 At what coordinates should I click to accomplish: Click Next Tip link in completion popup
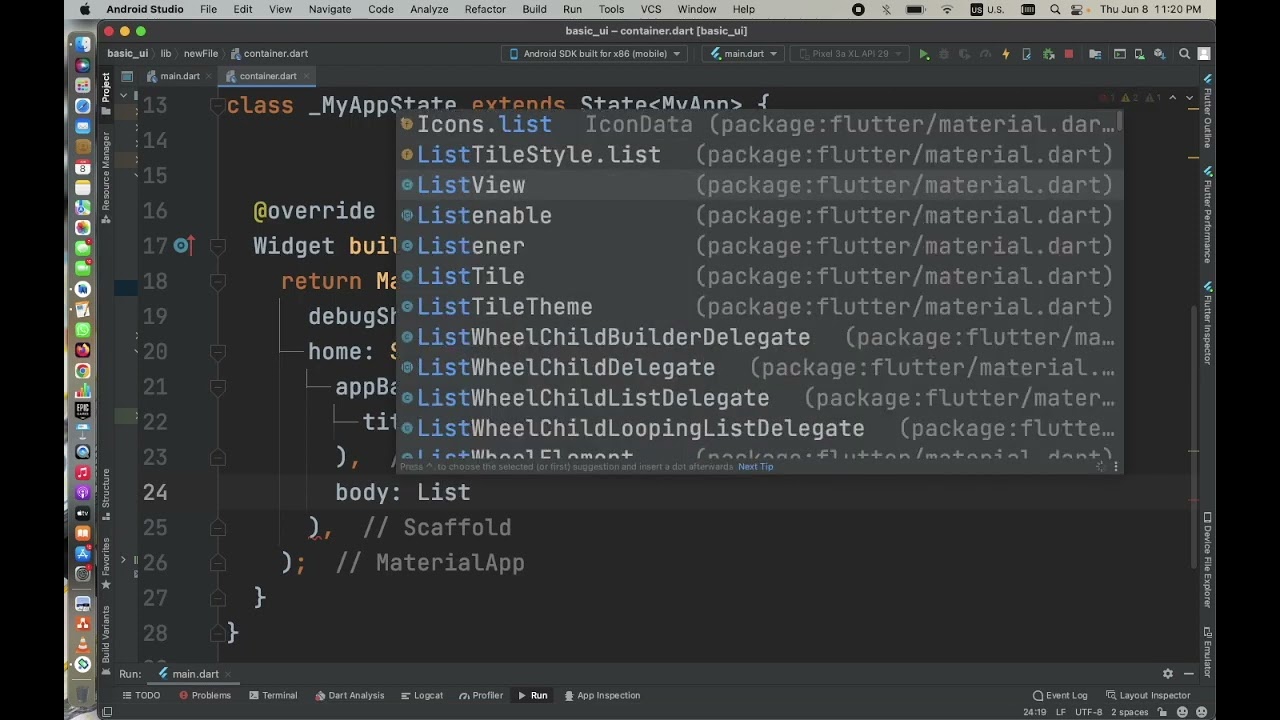point(755,467)
